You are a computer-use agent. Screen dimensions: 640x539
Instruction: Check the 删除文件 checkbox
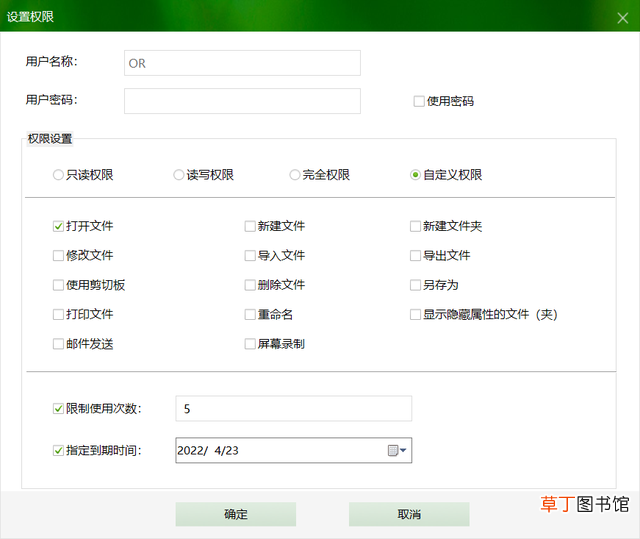250,285
